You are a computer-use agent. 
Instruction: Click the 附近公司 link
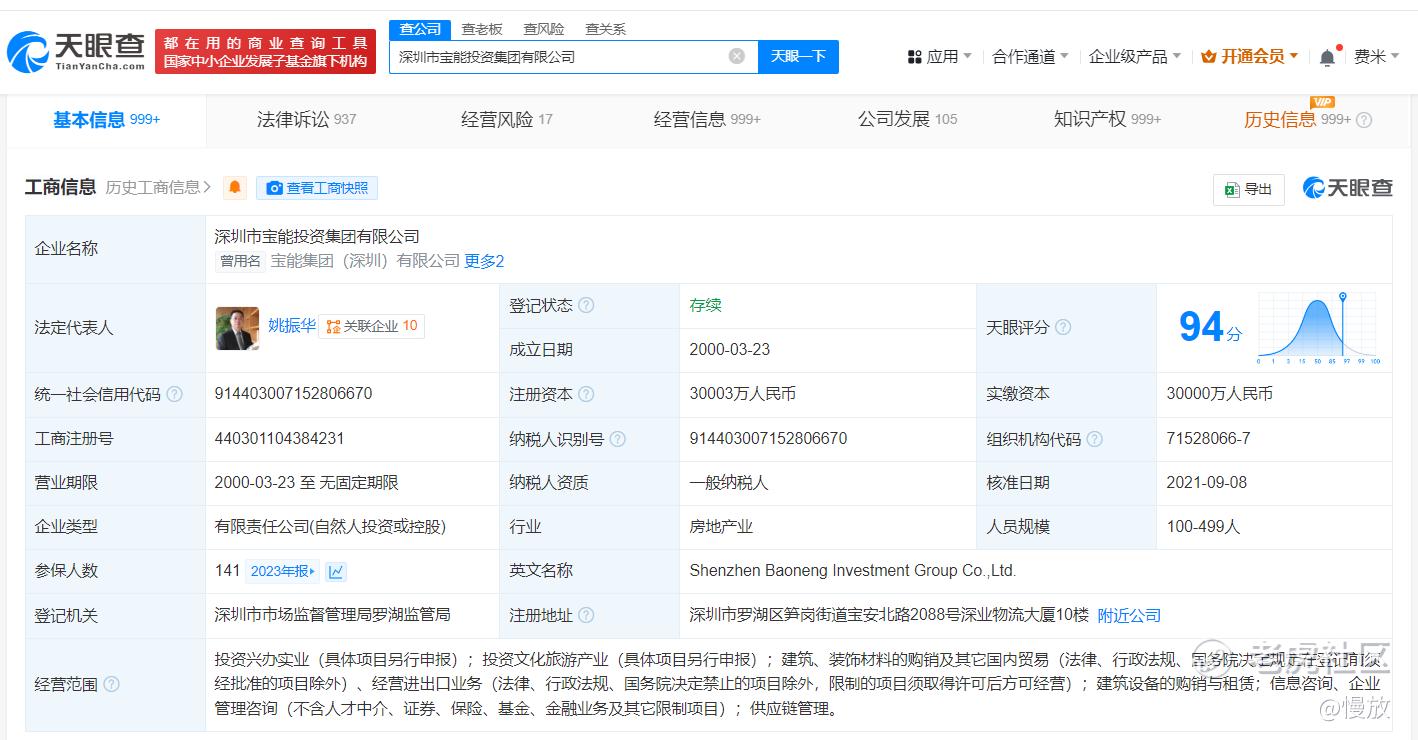click(1129, 615)
